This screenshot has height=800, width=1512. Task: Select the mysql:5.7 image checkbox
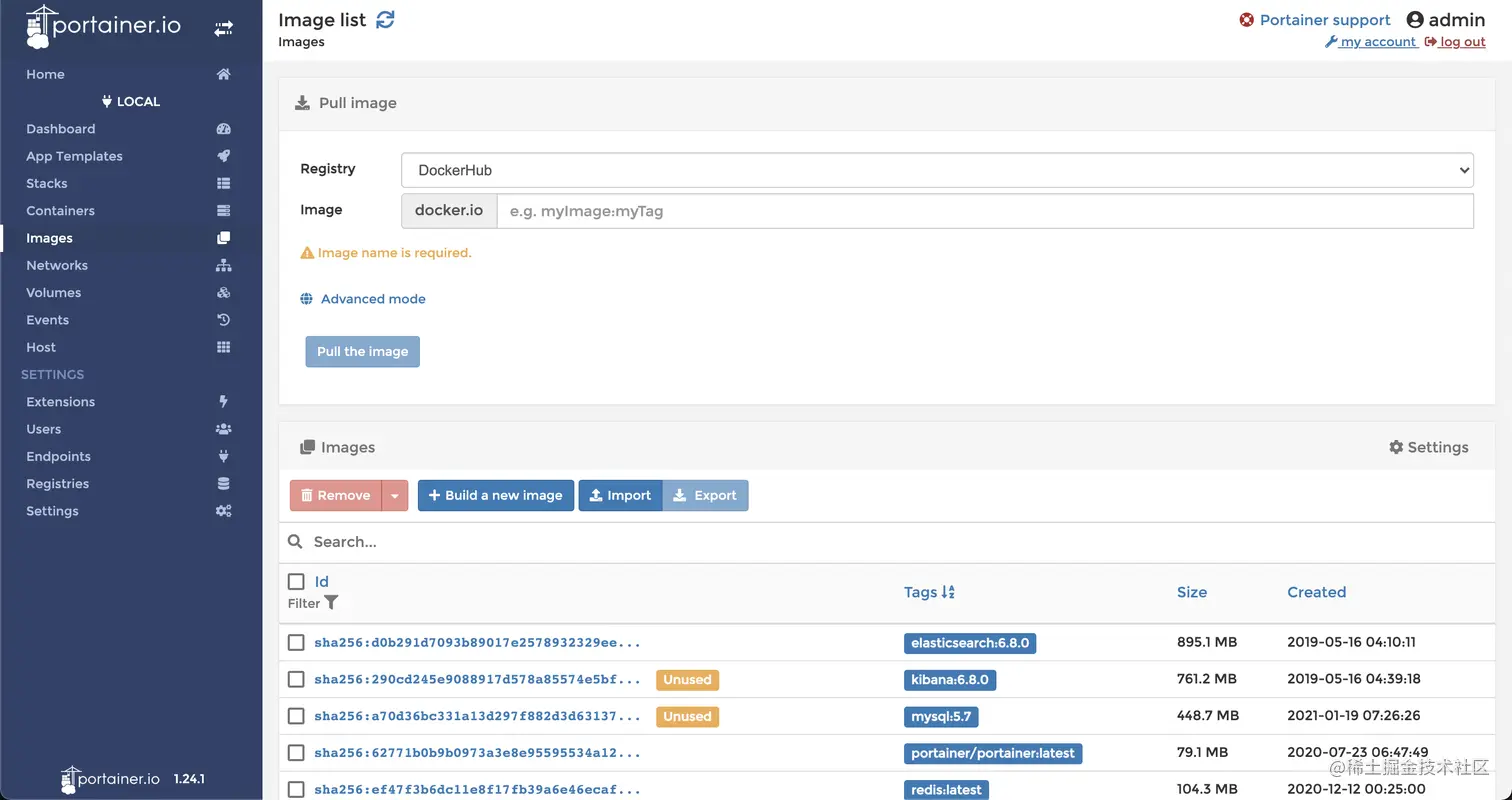coord(296,716)
